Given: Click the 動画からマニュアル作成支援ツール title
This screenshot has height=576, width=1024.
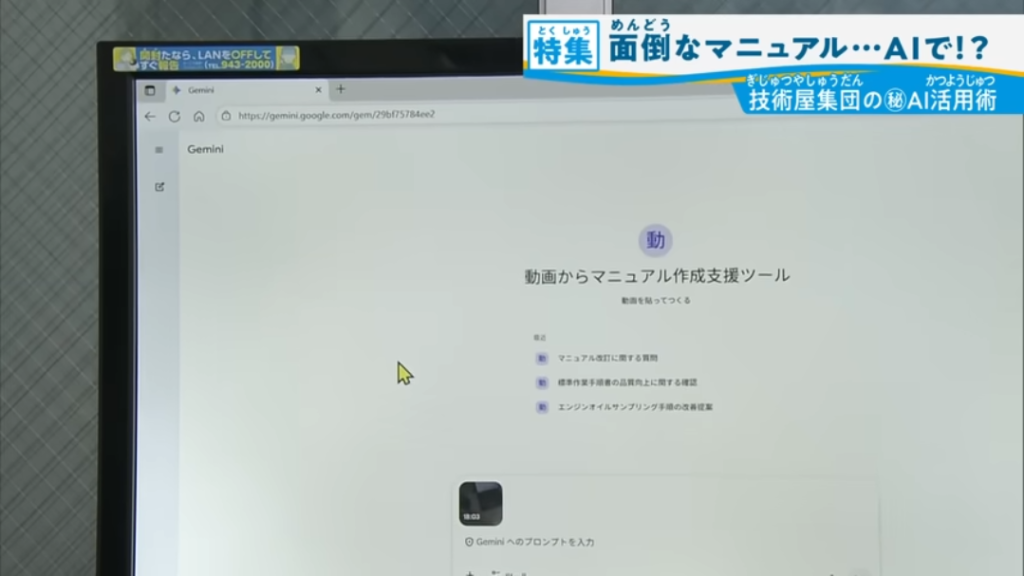Looking at the screenshot, I should [x=656, y=276].
